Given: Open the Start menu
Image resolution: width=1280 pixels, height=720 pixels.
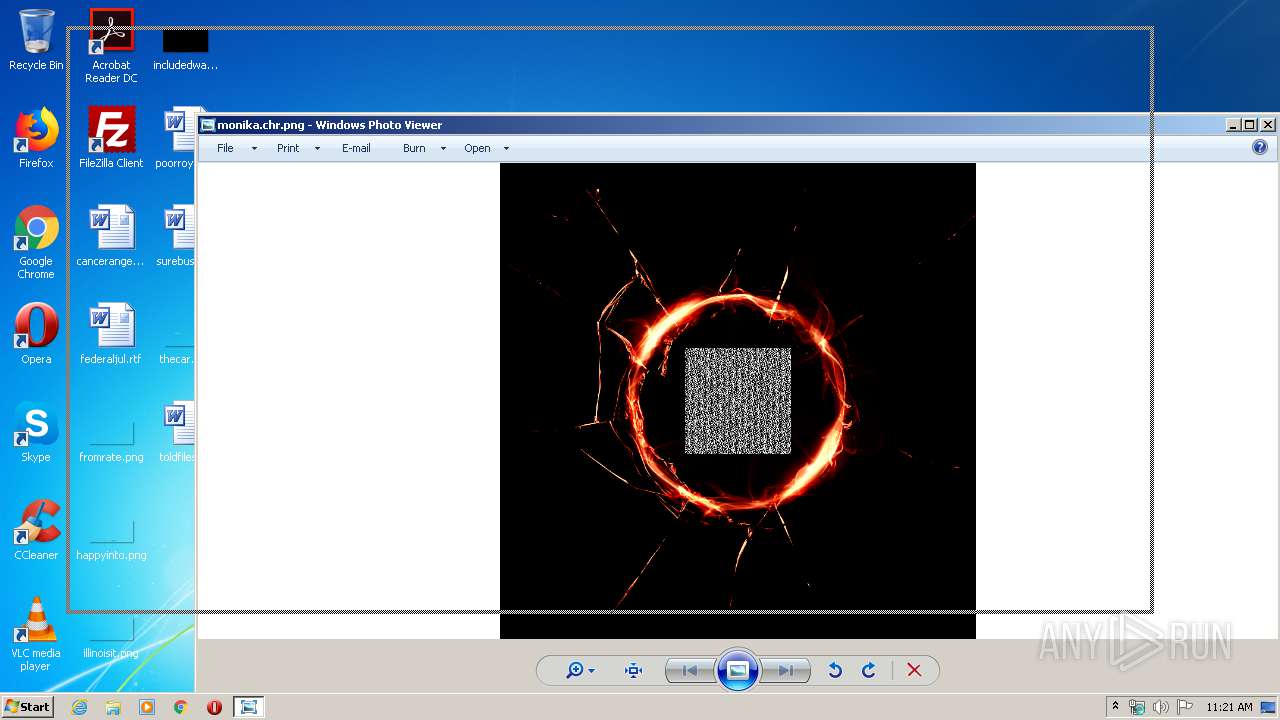Looking at the screenshot, I should 28,707.
